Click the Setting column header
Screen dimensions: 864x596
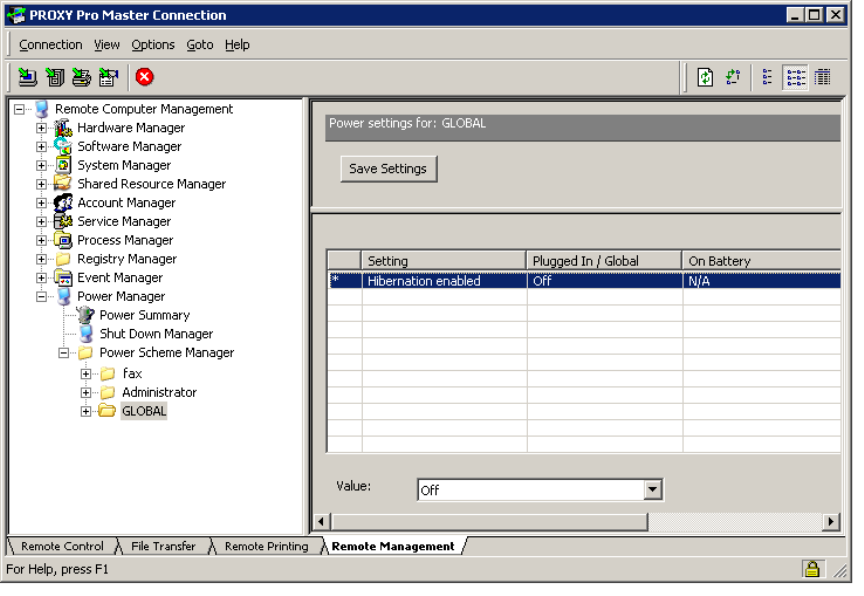pyautogui.click(x=443, y=261)
